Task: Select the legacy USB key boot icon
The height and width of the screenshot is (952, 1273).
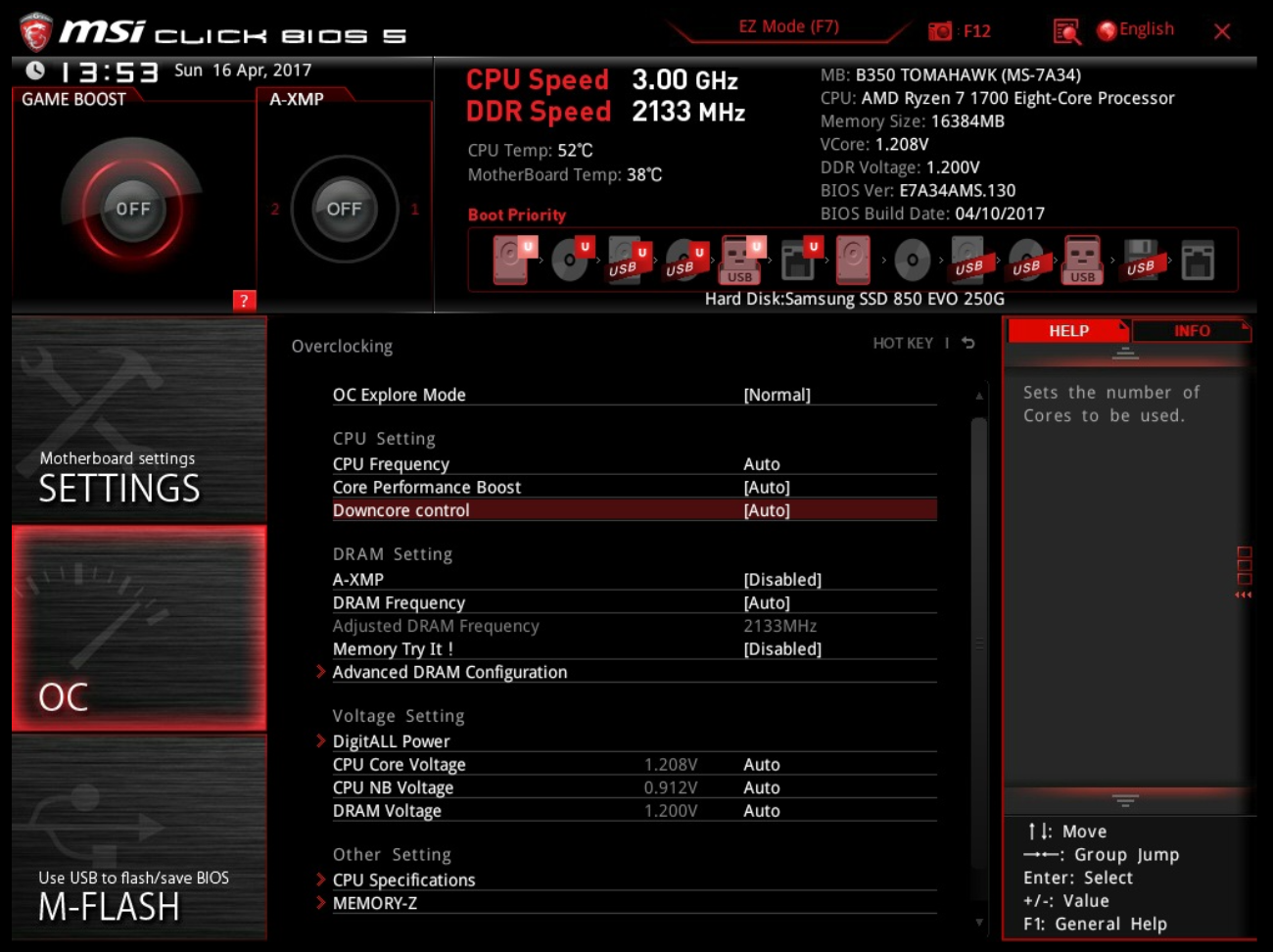Action: click(x=1082, y=261)
